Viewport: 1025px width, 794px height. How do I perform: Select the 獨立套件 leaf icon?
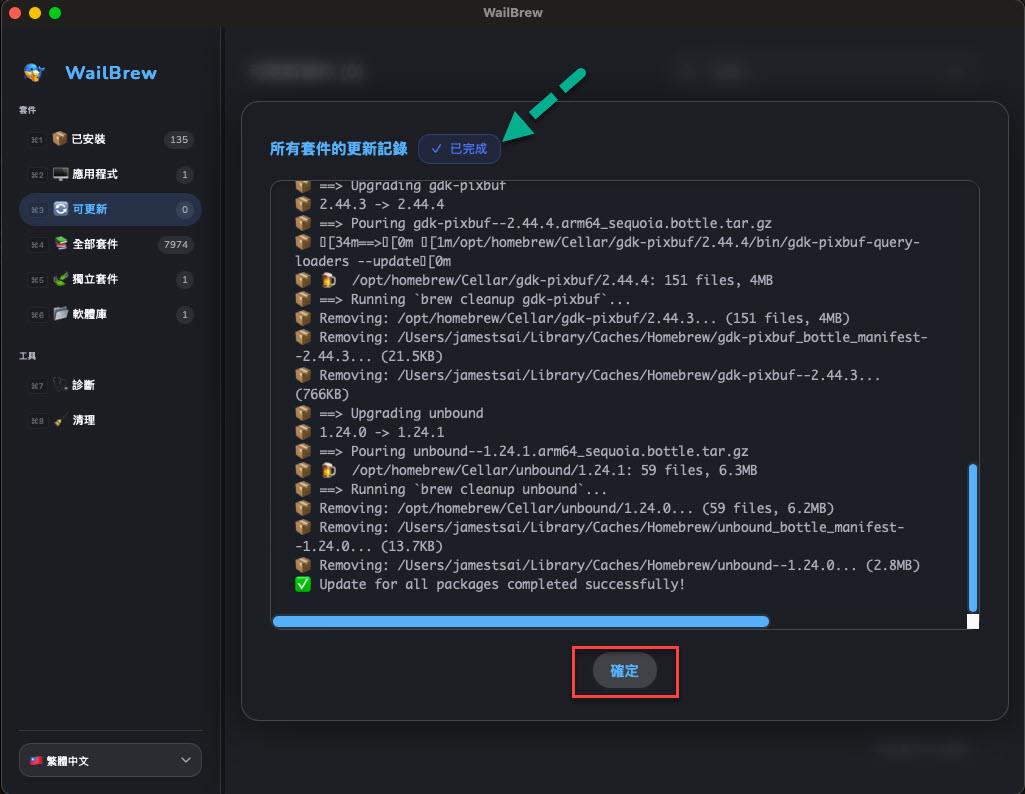[x=60, y=279]
